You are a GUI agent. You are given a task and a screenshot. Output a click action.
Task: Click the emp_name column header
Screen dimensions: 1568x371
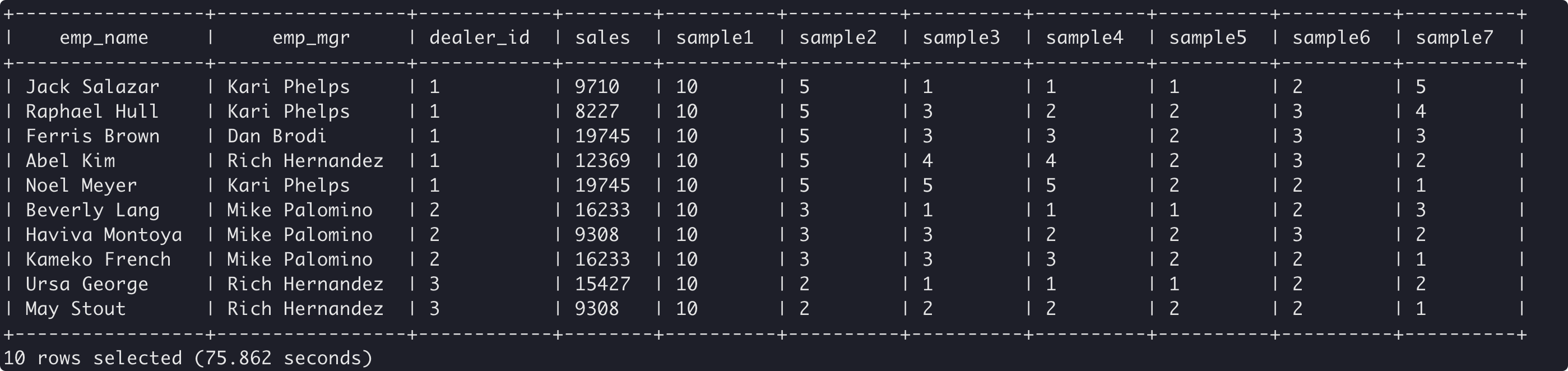(x=104, y=38)
